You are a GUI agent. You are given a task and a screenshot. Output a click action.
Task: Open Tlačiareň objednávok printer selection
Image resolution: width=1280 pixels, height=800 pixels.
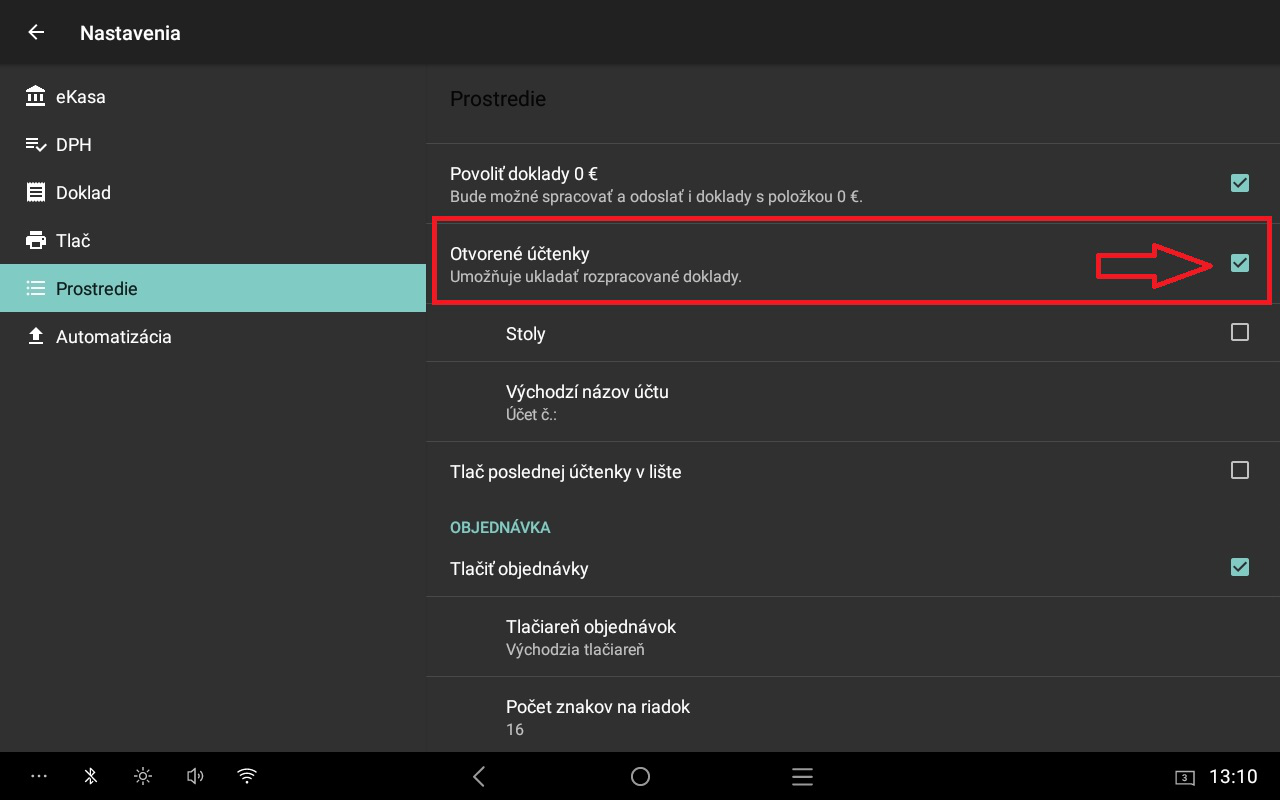[853, 637]
